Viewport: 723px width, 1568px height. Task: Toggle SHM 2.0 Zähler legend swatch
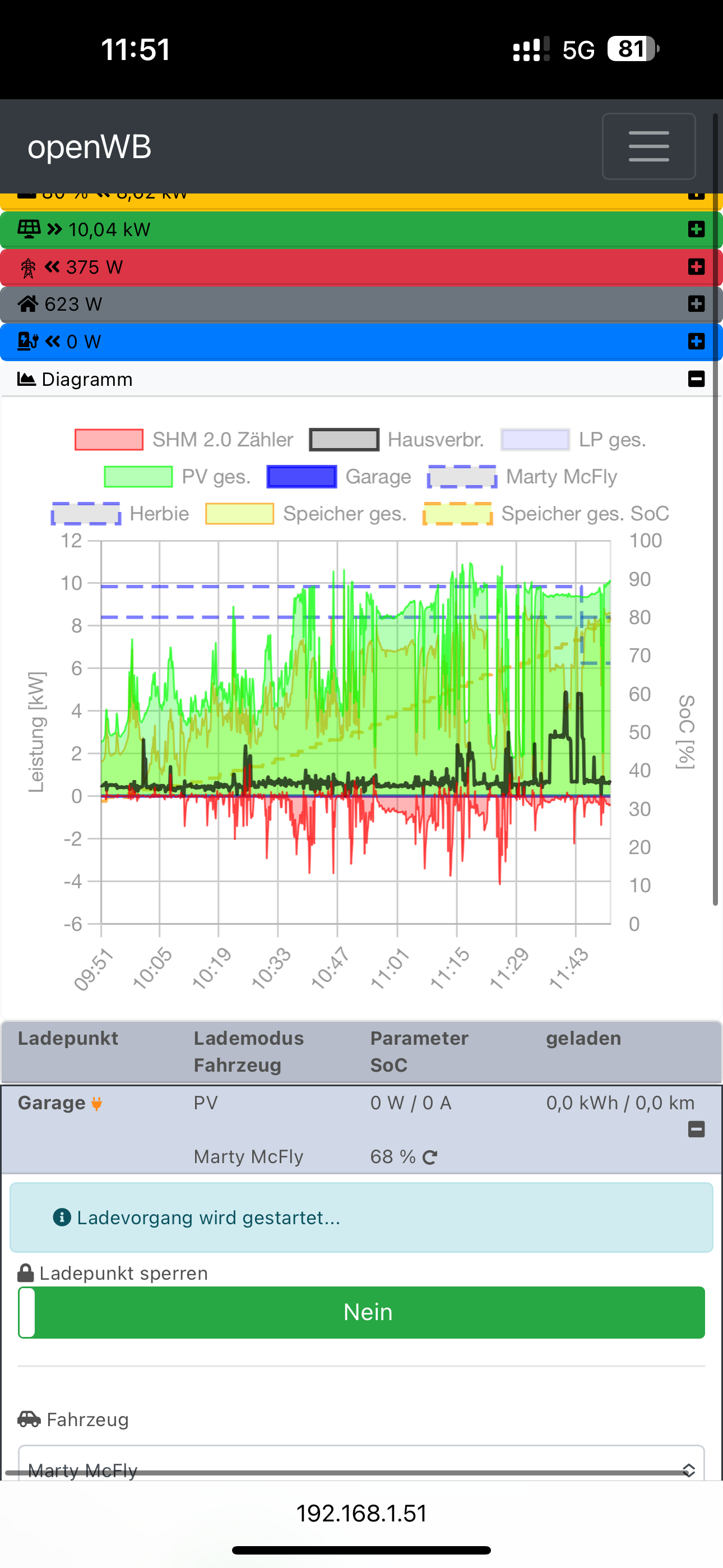109,440
